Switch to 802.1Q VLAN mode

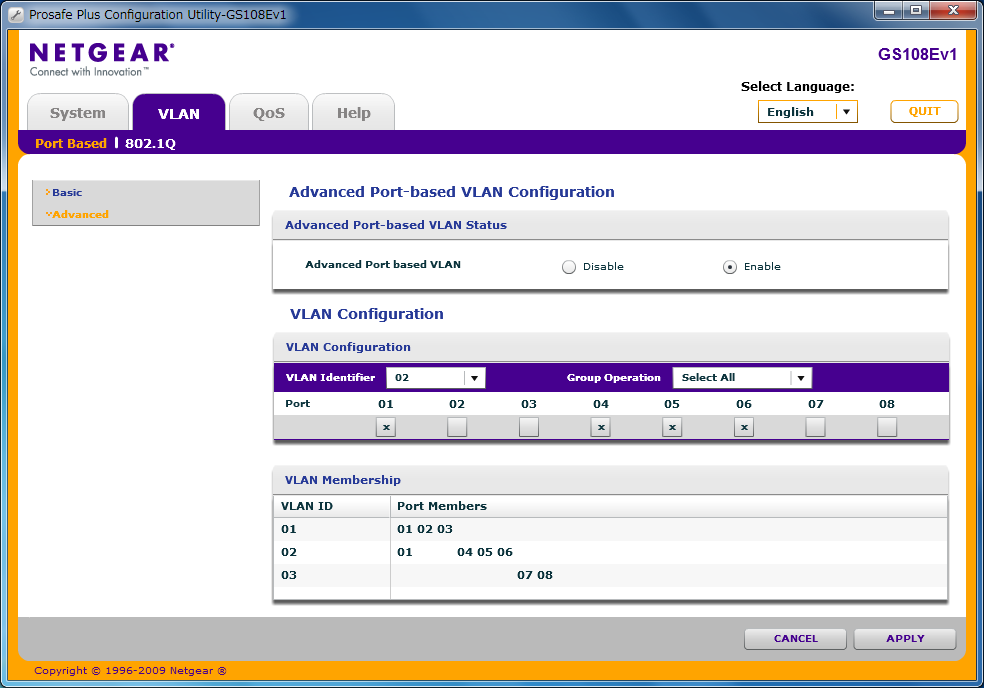click(150, 143)
